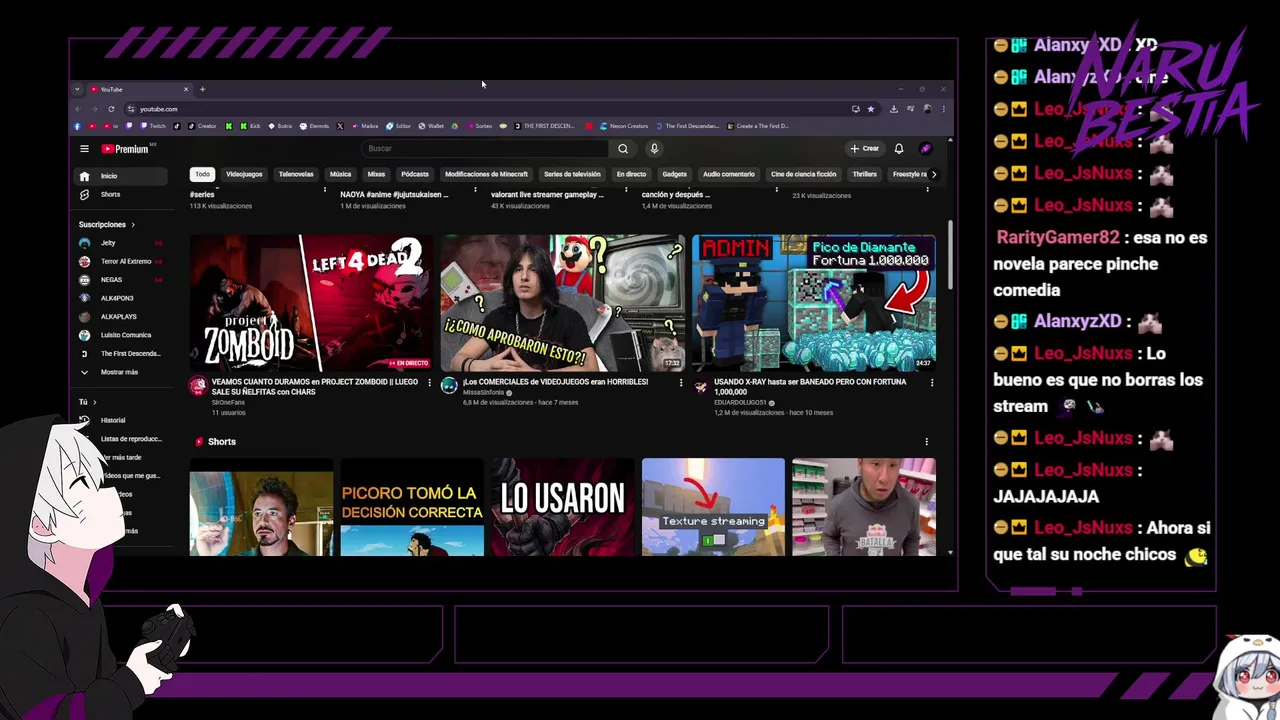Select Modificaciones de Minecraft chip

(486, 174)
